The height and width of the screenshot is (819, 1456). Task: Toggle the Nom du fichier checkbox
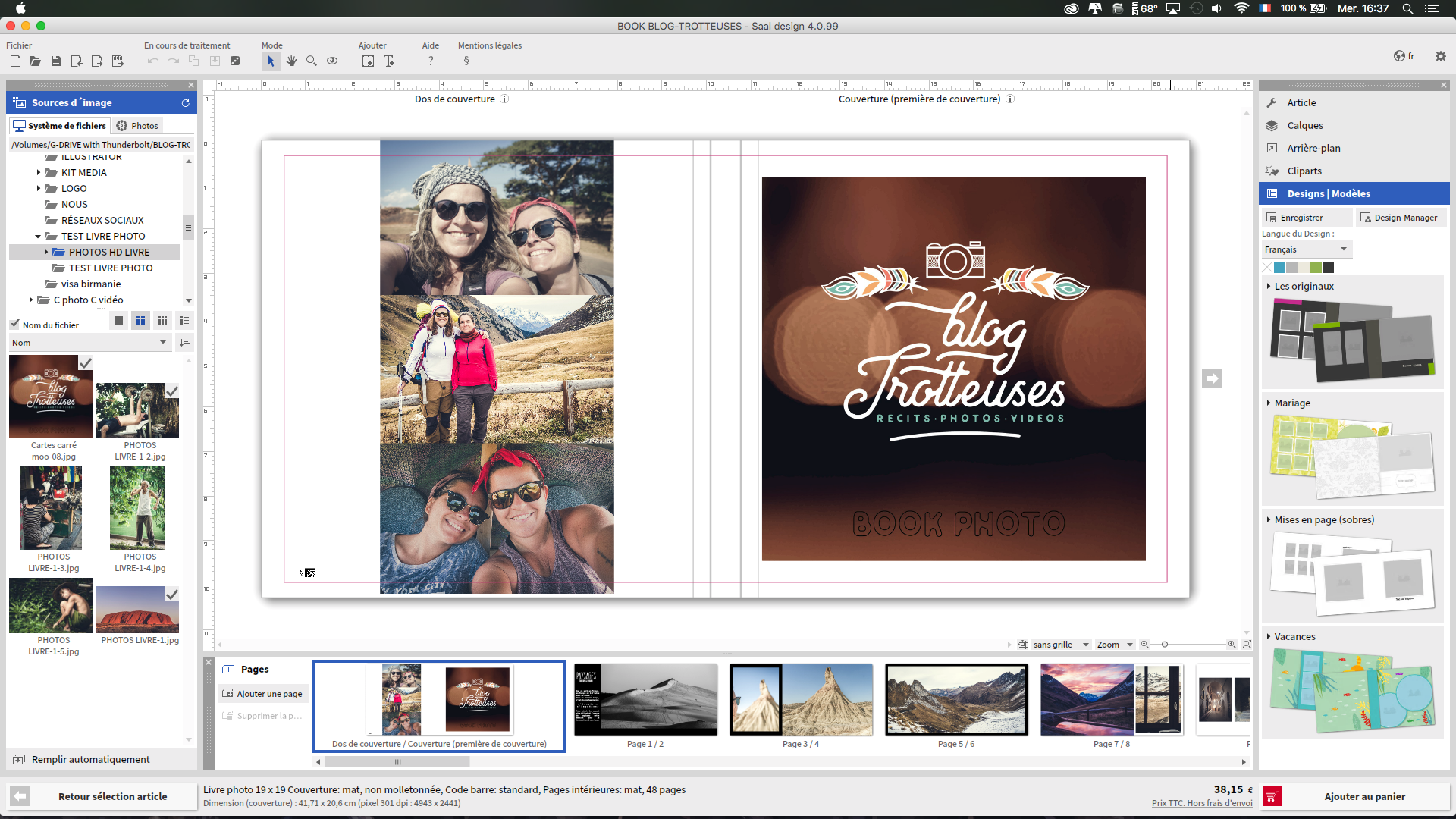15,325
